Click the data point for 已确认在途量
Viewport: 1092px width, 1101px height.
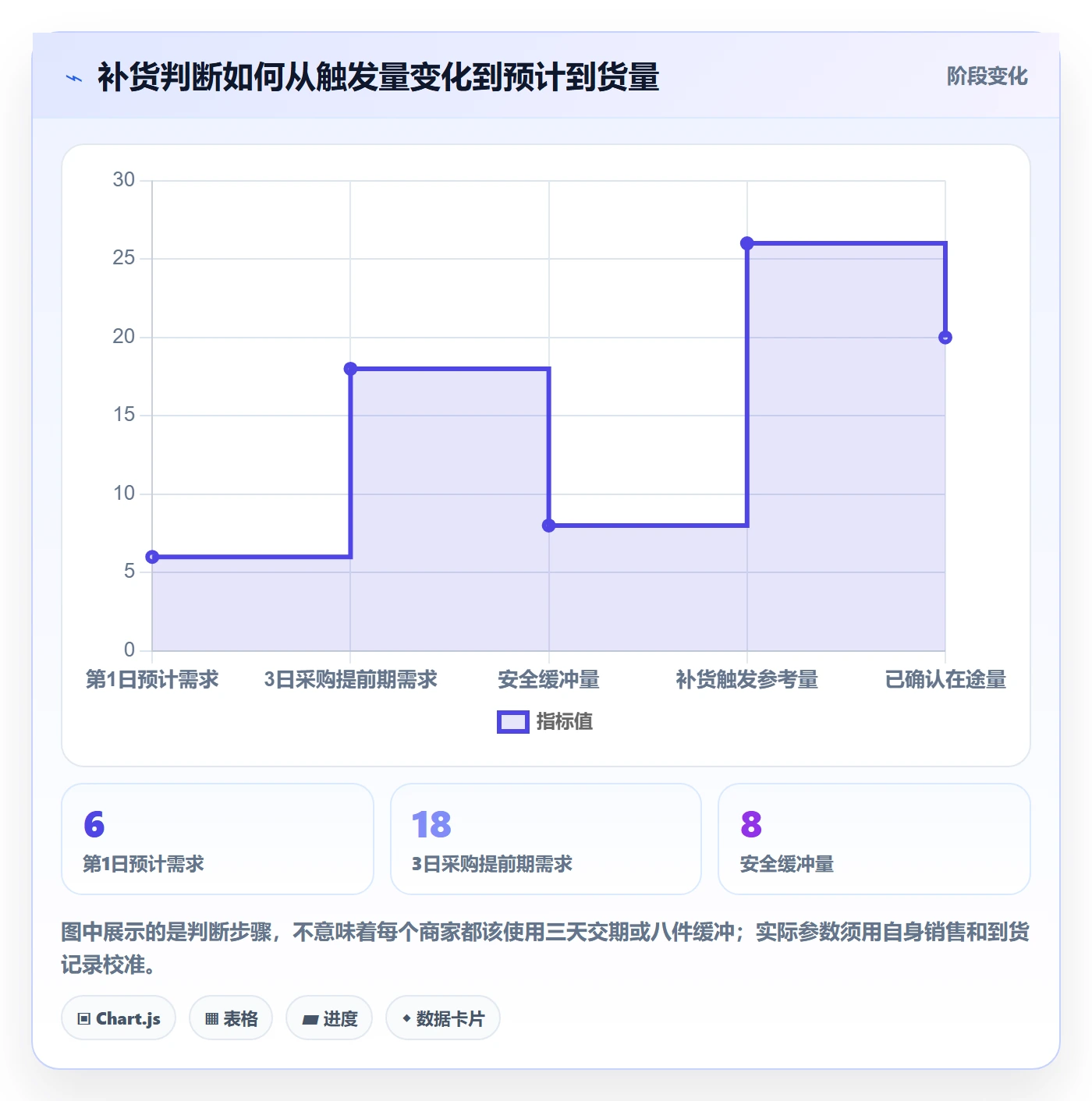(x=945, y=338)
